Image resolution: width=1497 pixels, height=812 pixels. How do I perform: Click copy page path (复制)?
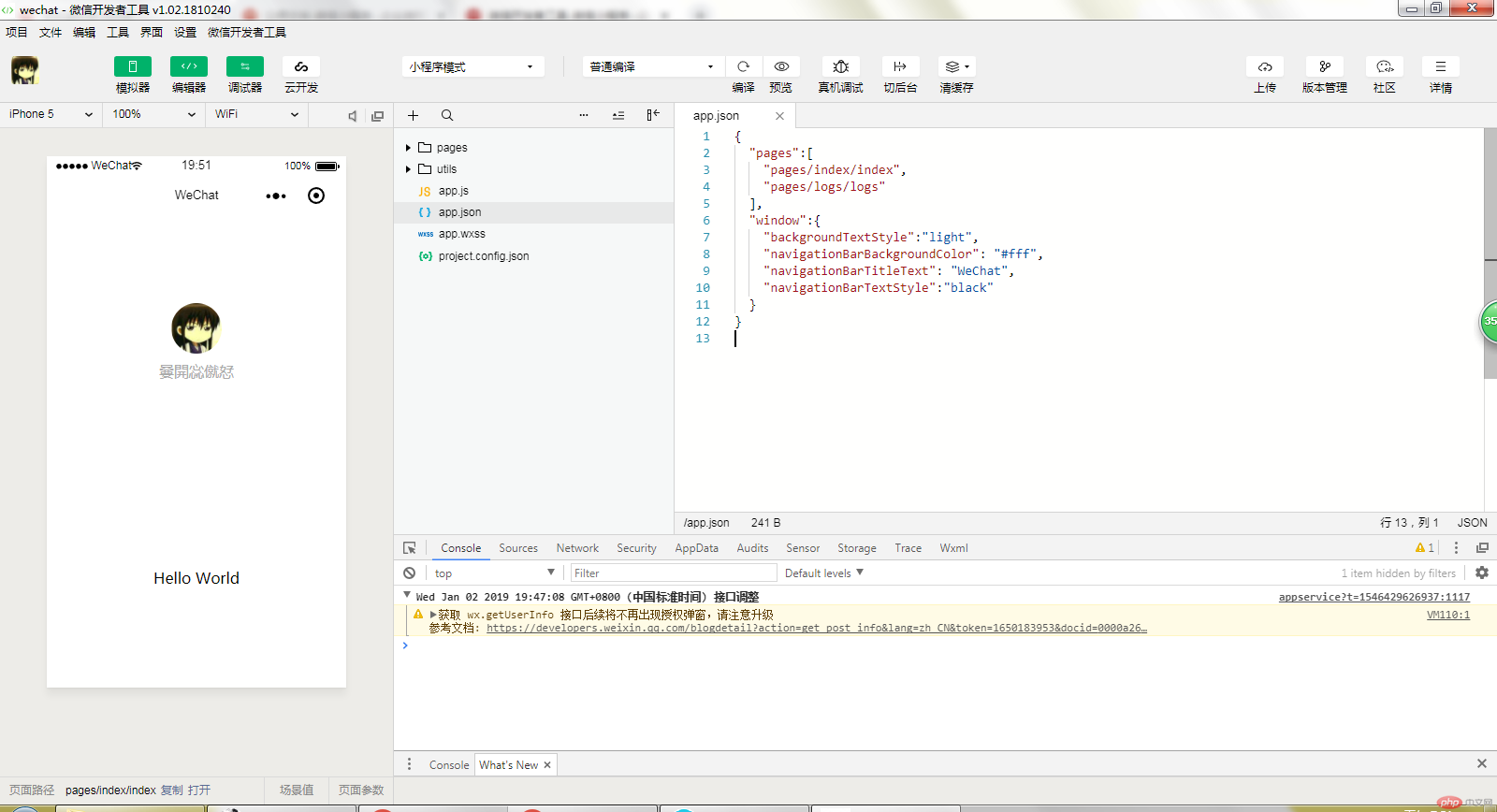[172, 790]
